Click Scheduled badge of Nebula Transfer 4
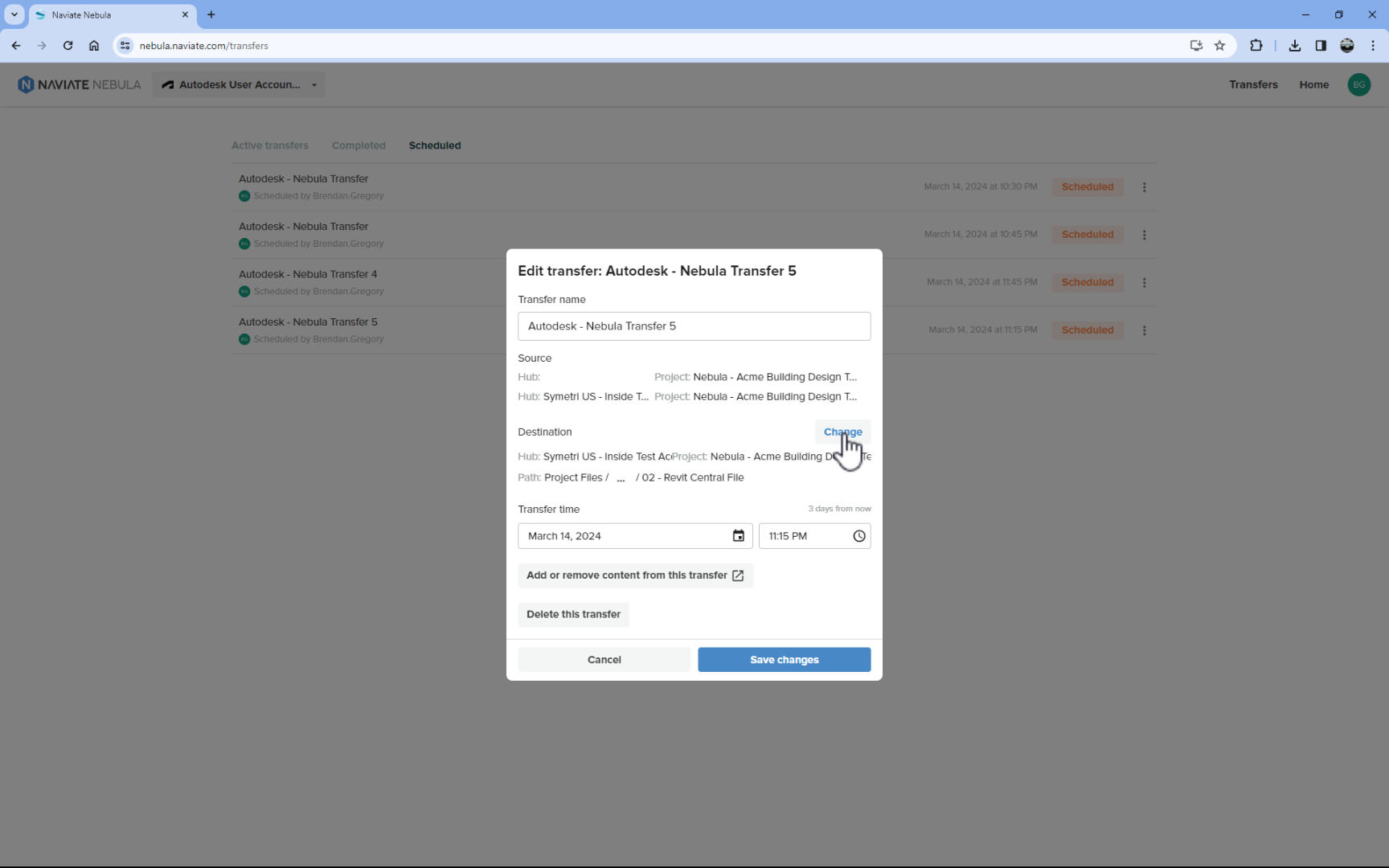Image resolution: width=1389 pixels, height=868 pixels. (x=1088, y=282)
